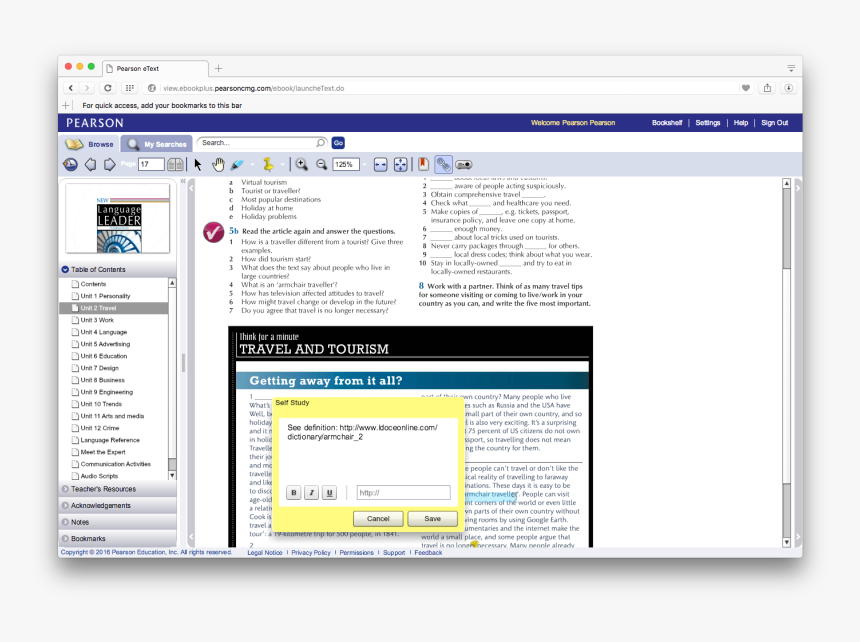Click the page's vertical scrollbar down arrow
The height and width of the screenshot is (642, 860).
pos(787,542)
